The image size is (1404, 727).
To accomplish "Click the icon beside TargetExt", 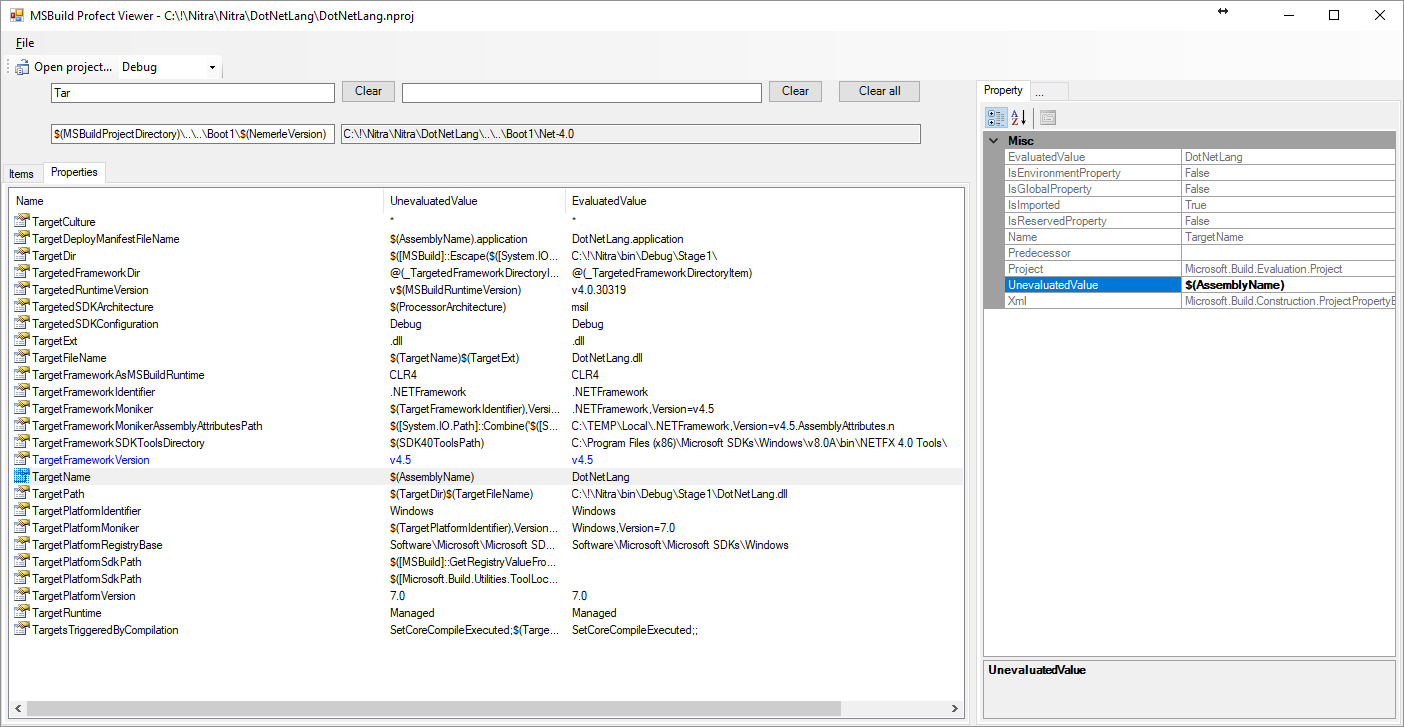I will pyautogui.click(x=22, y=341).
